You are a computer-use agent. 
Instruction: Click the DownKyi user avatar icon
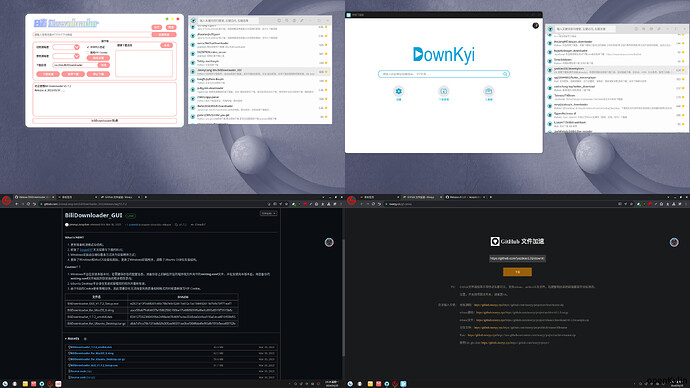536,26
